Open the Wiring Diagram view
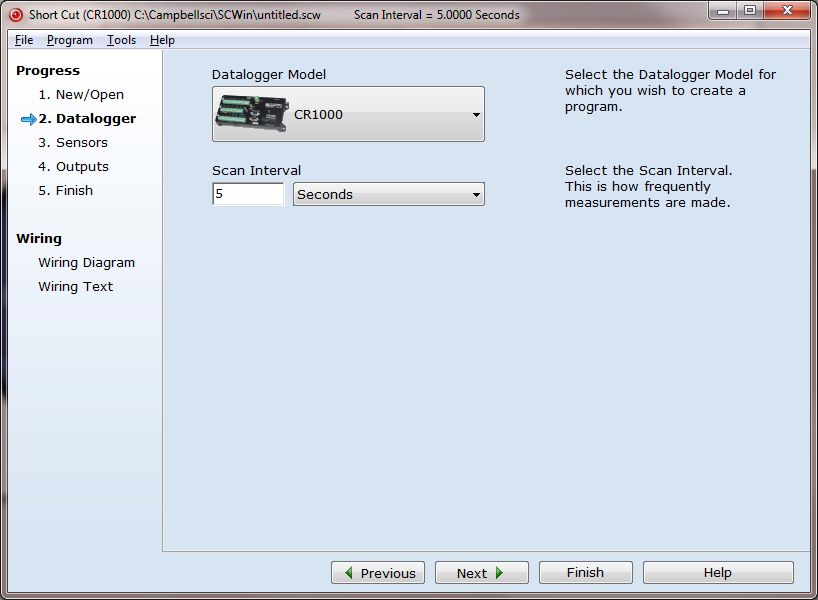Image resolution: width=818 pixels, height=600 pixels. 87,262
